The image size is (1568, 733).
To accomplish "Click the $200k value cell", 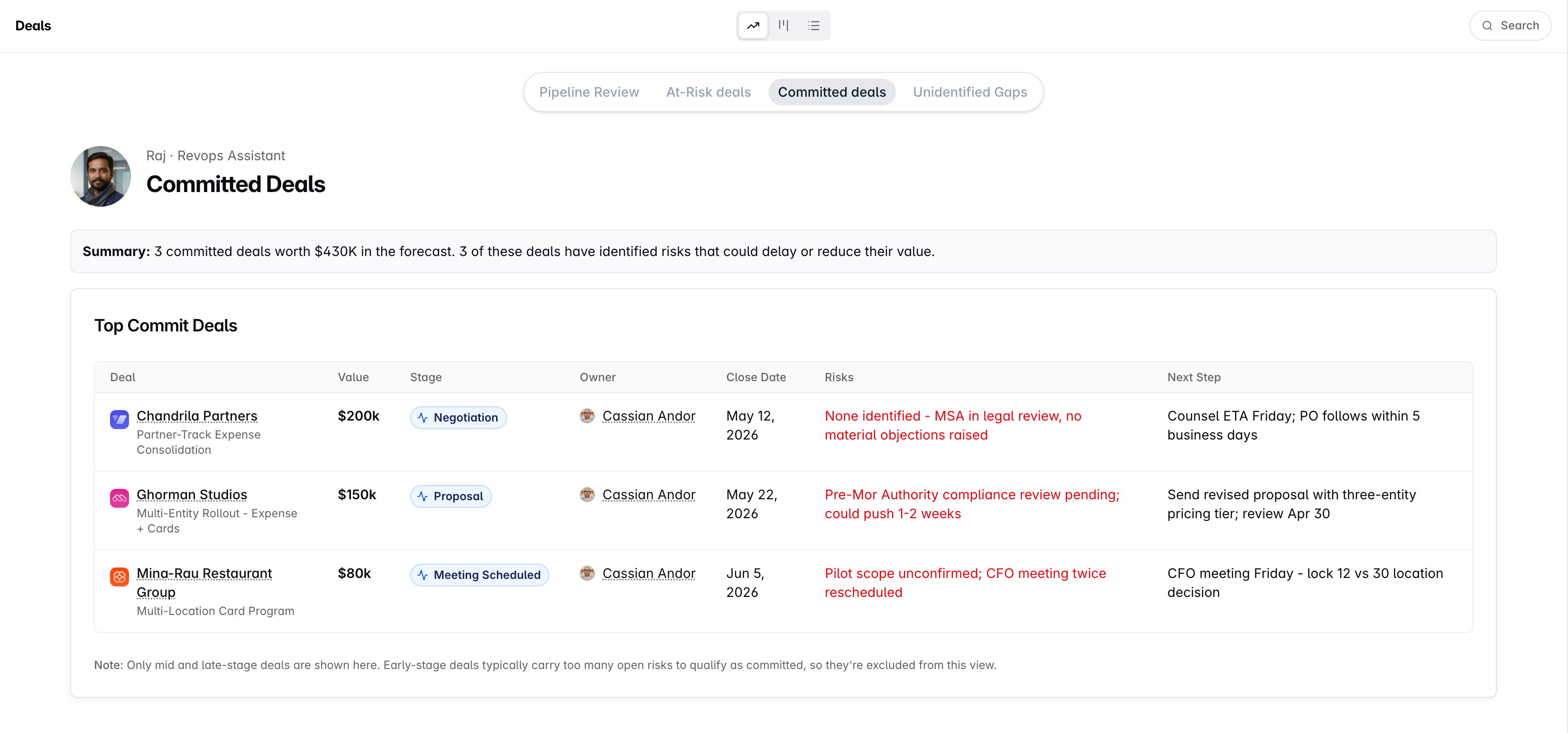I will pyautogui.click(x=359, y=415).
